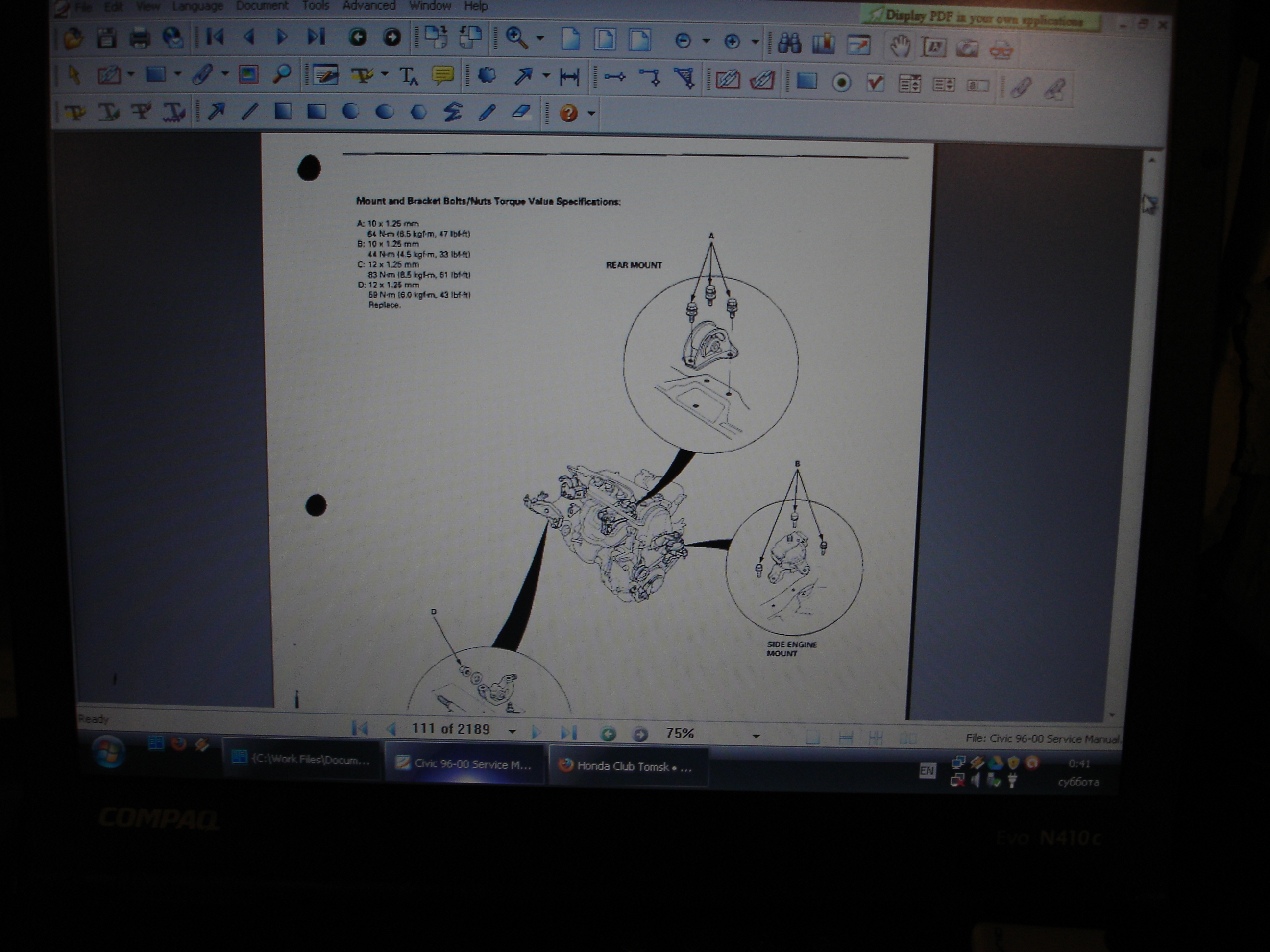The image size is (1270, 952).
Task: Toggle the Strikeout text tool
Action: pyautogui.click(x=141, y=111)
